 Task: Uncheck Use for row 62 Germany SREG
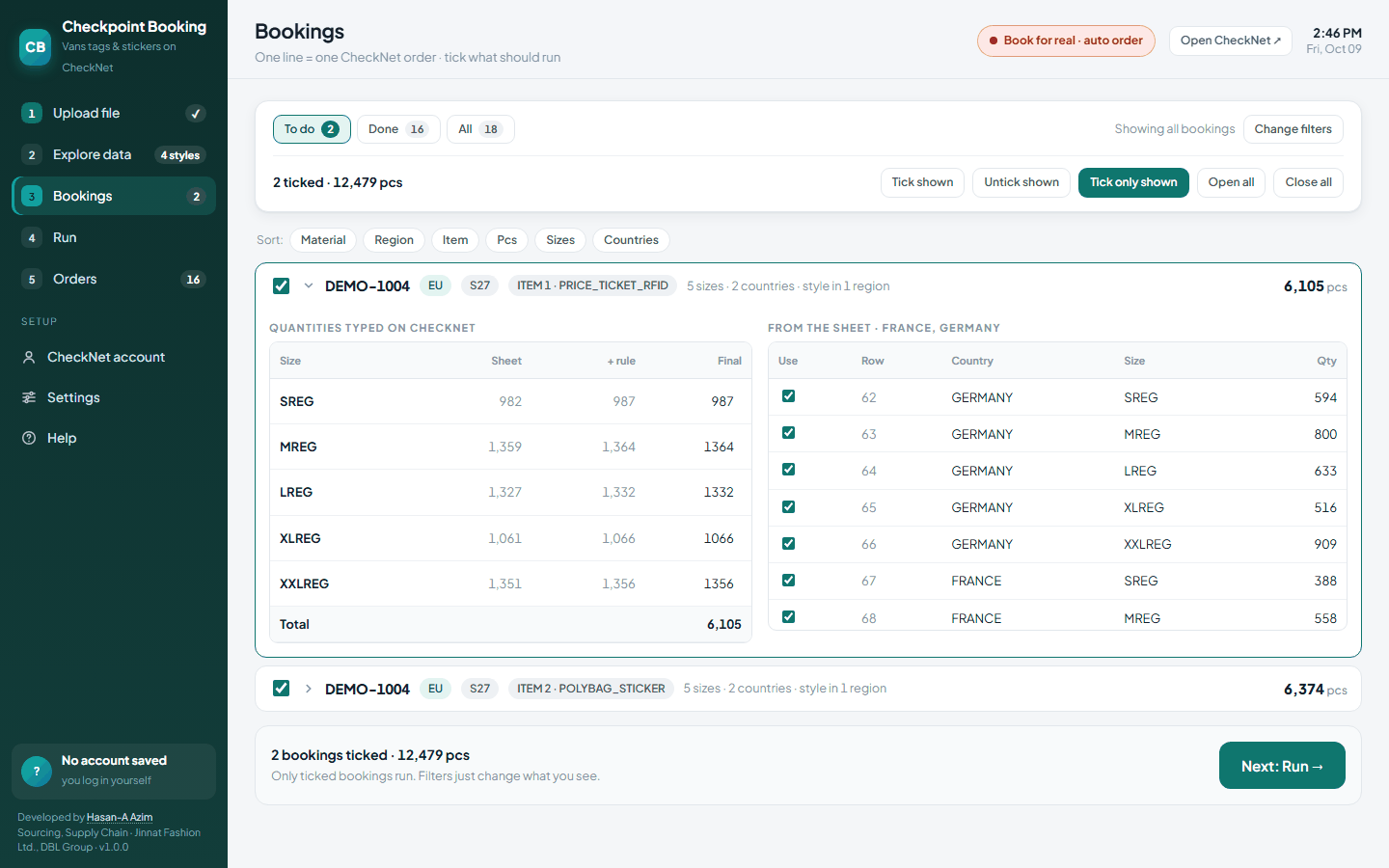coord(788,396)
